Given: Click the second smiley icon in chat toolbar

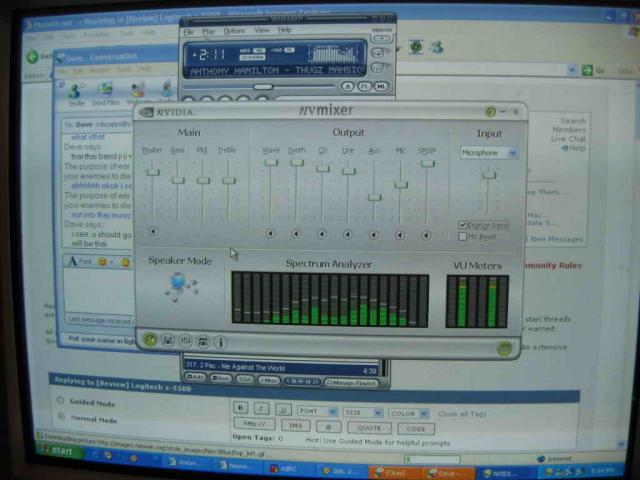Looking at the screenshot, I should pos(125,262).
